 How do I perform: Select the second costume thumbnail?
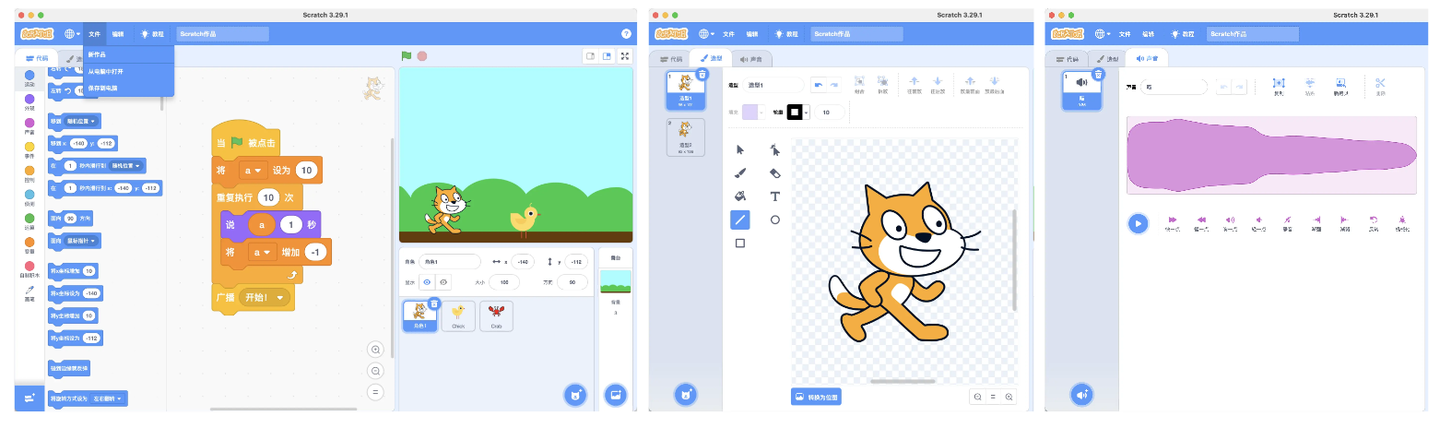tap(685, 137)
